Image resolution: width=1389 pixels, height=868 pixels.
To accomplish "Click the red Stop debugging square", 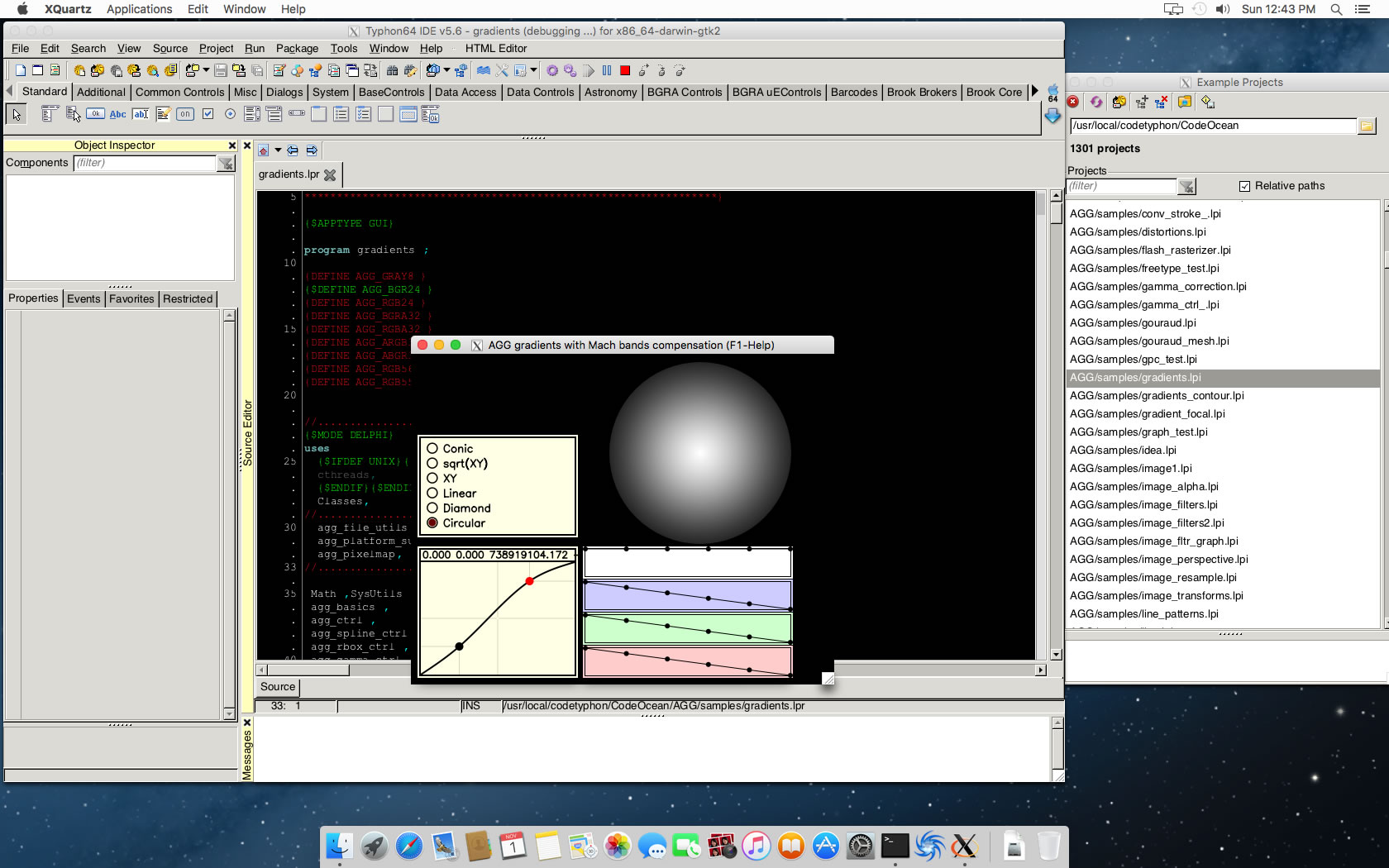I will (x=625, y=70).
